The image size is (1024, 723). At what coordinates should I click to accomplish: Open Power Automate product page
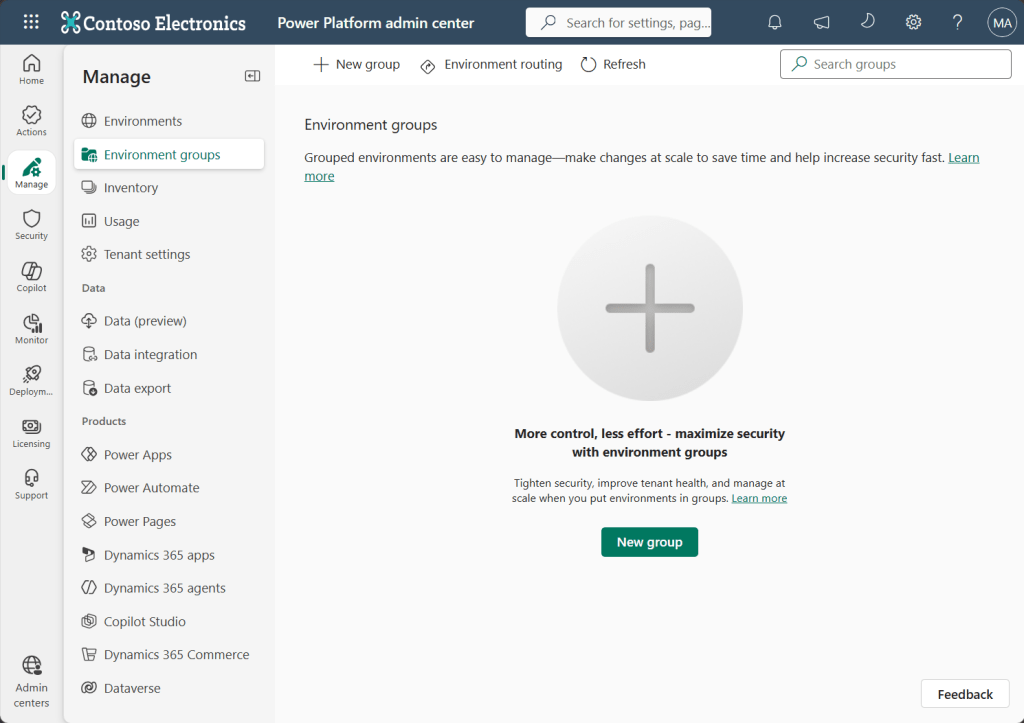click(169, 487)
